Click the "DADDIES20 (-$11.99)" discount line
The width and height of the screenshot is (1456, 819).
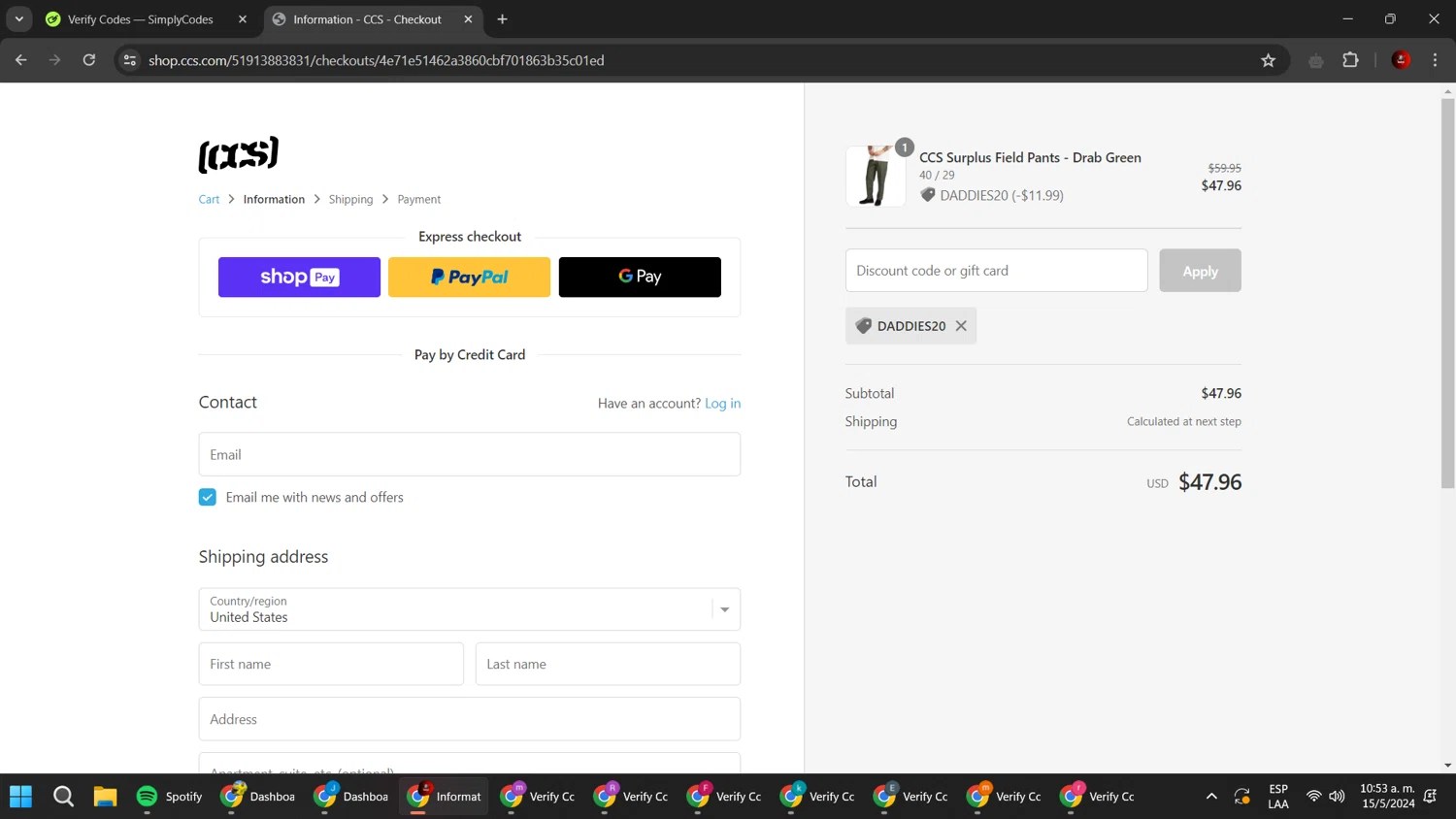click(x=1002, y=195)
